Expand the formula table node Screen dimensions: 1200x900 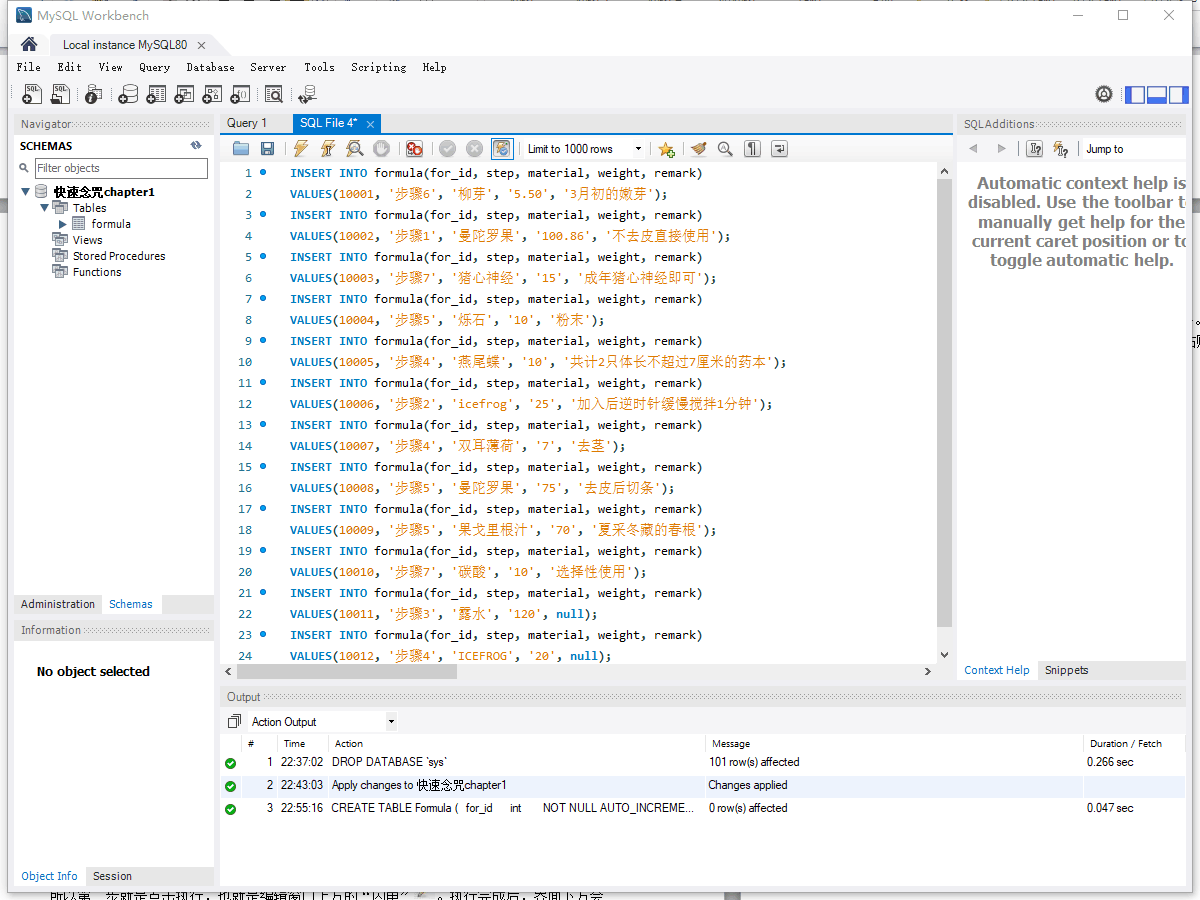coord(63,224)
